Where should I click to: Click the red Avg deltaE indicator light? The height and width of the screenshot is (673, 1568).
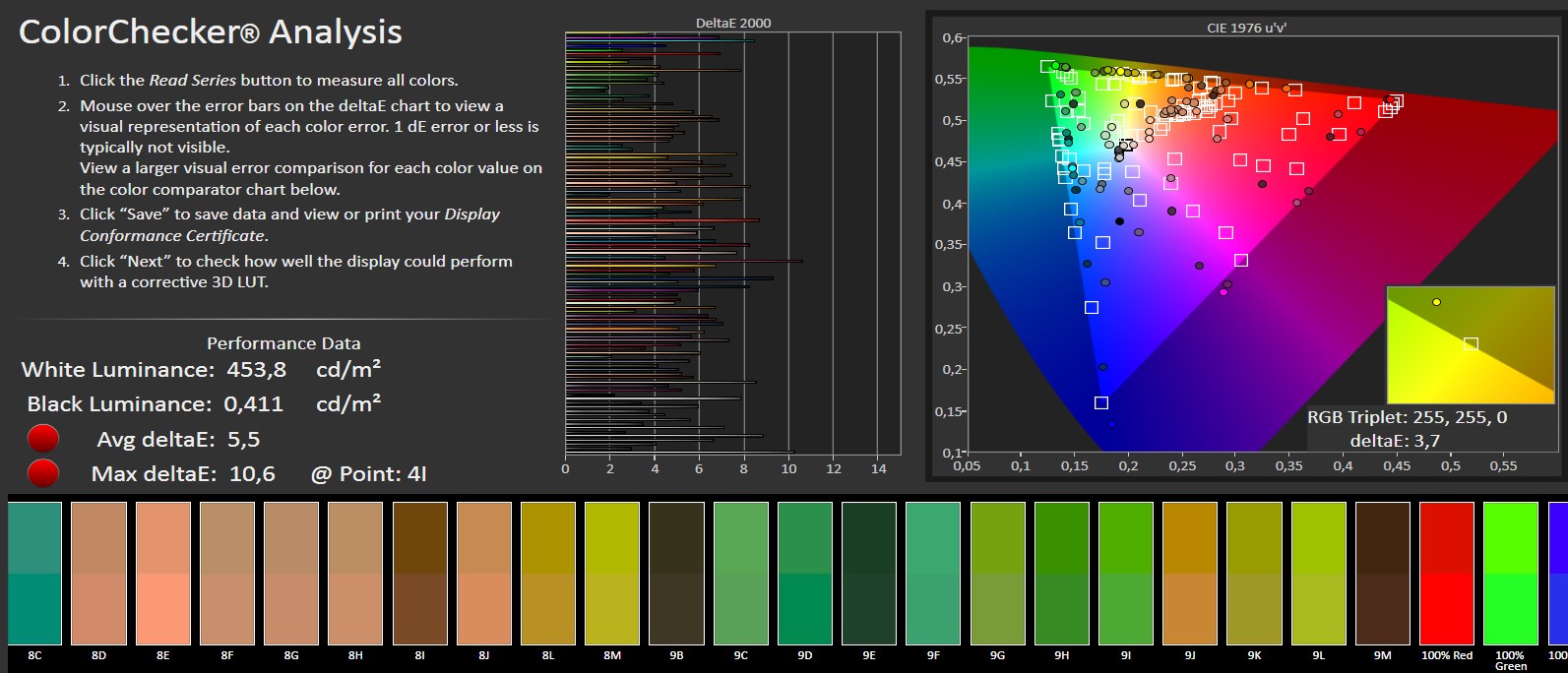point(43,439)
